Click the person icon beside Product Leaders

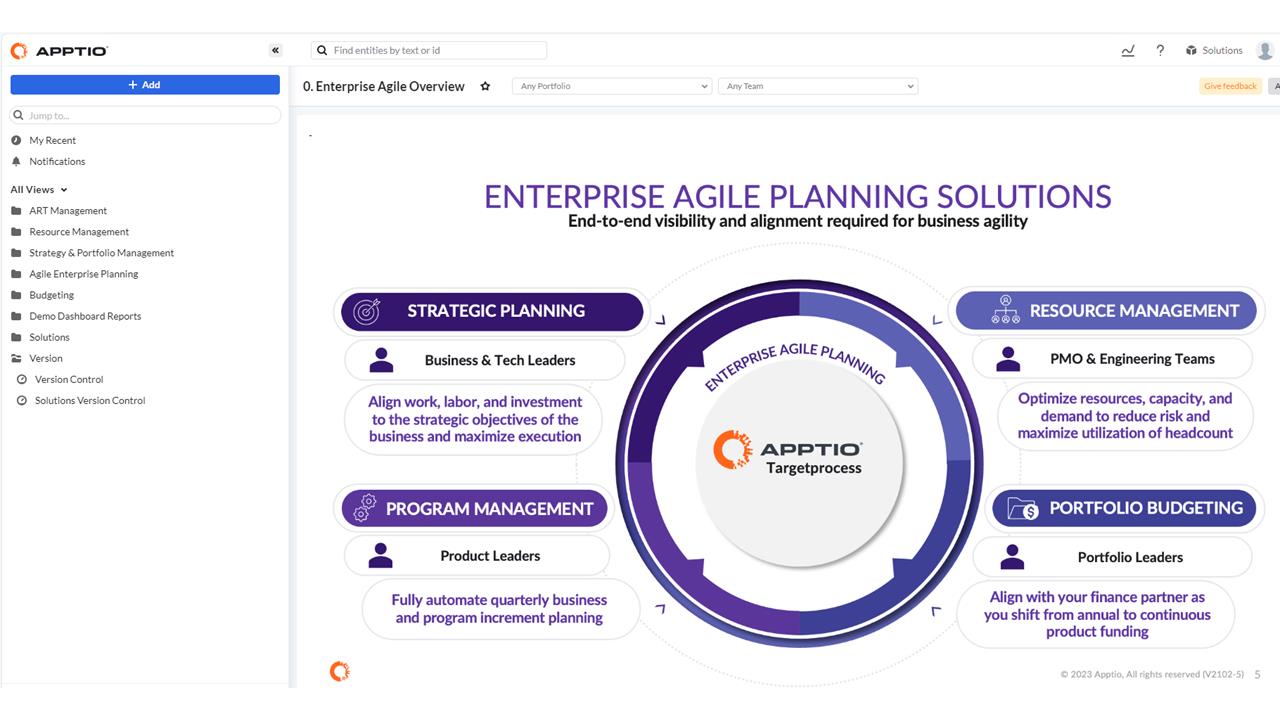[380, 556]
